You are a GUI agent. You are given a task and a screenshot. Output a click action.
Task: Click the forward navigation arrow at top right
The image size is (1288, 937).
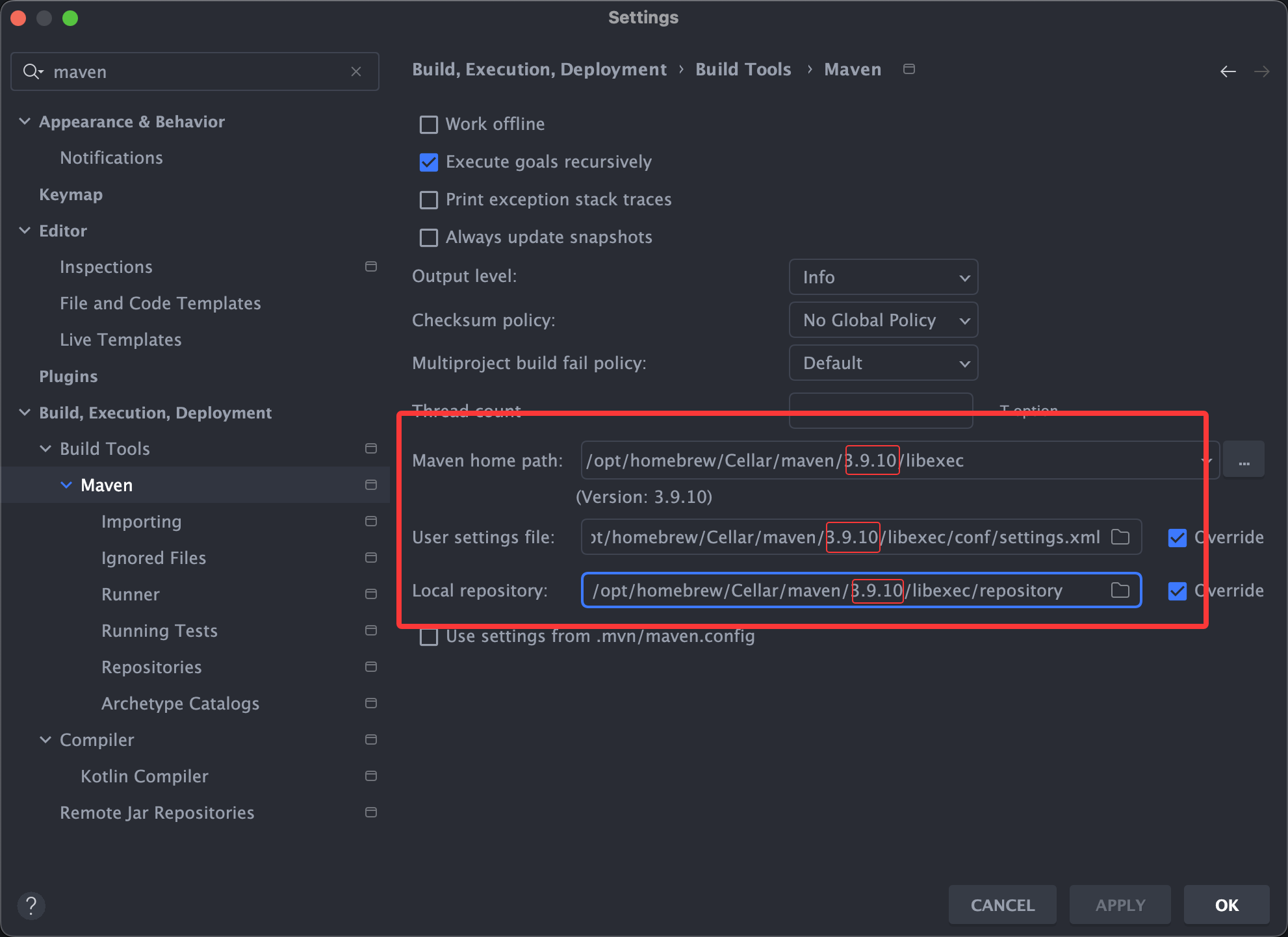click(1263, 71)
